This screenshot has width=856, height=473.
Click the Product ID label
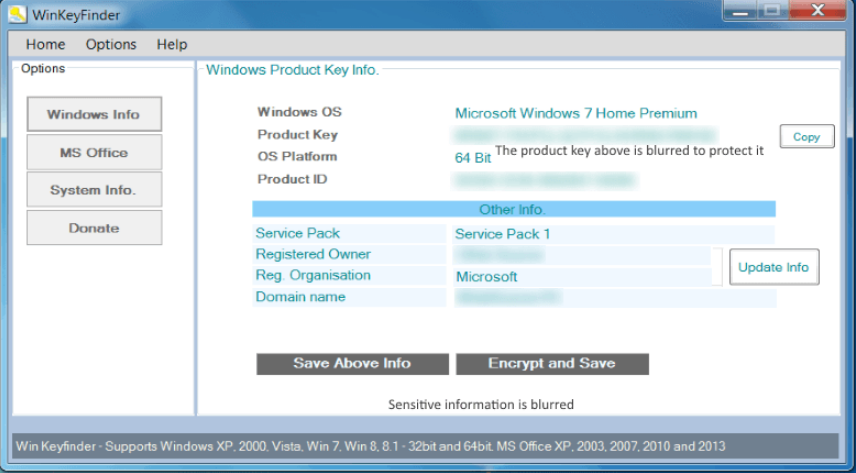pyautogui.click(x=292, y=179)
